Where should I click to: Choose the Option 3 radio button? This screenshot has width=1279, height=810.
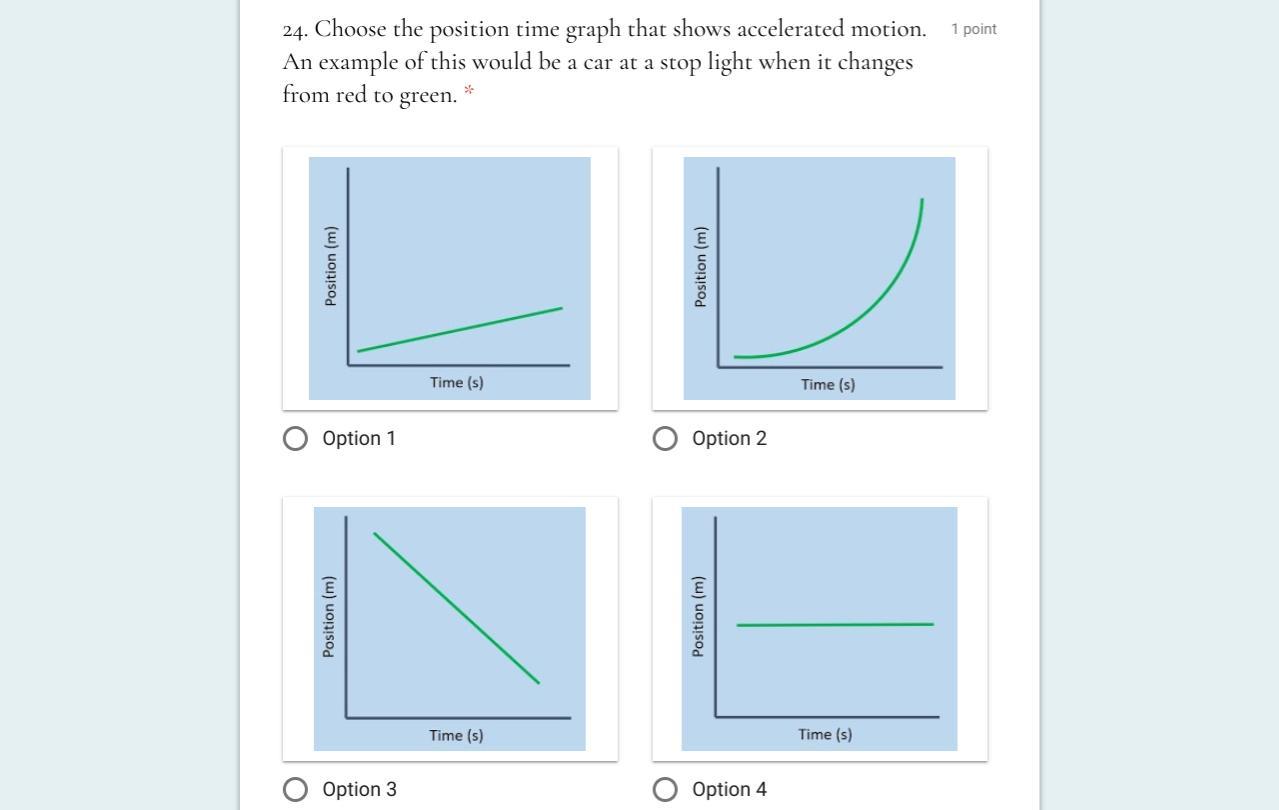pyautogui.click(x=295, y=790)
